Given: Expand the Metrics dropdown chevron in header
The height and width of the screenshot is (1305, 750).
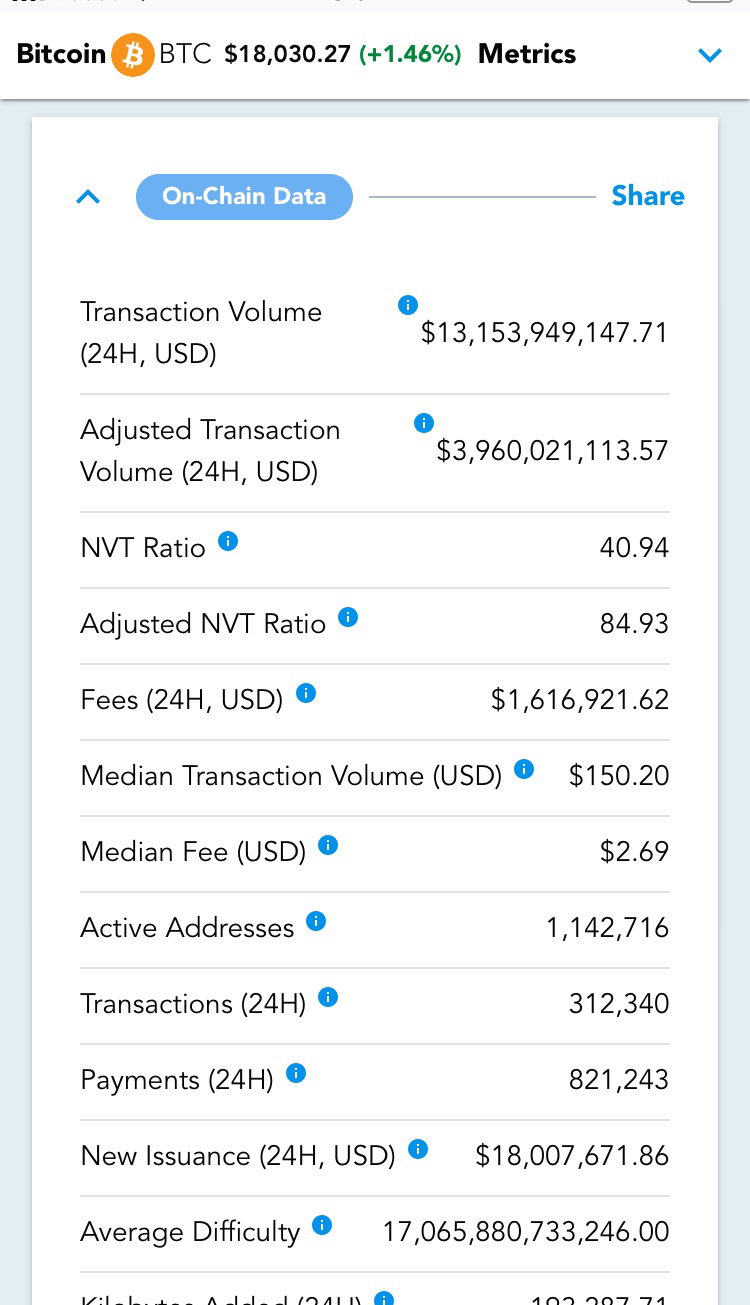Looking at the screenshot, I should (710, 55).
